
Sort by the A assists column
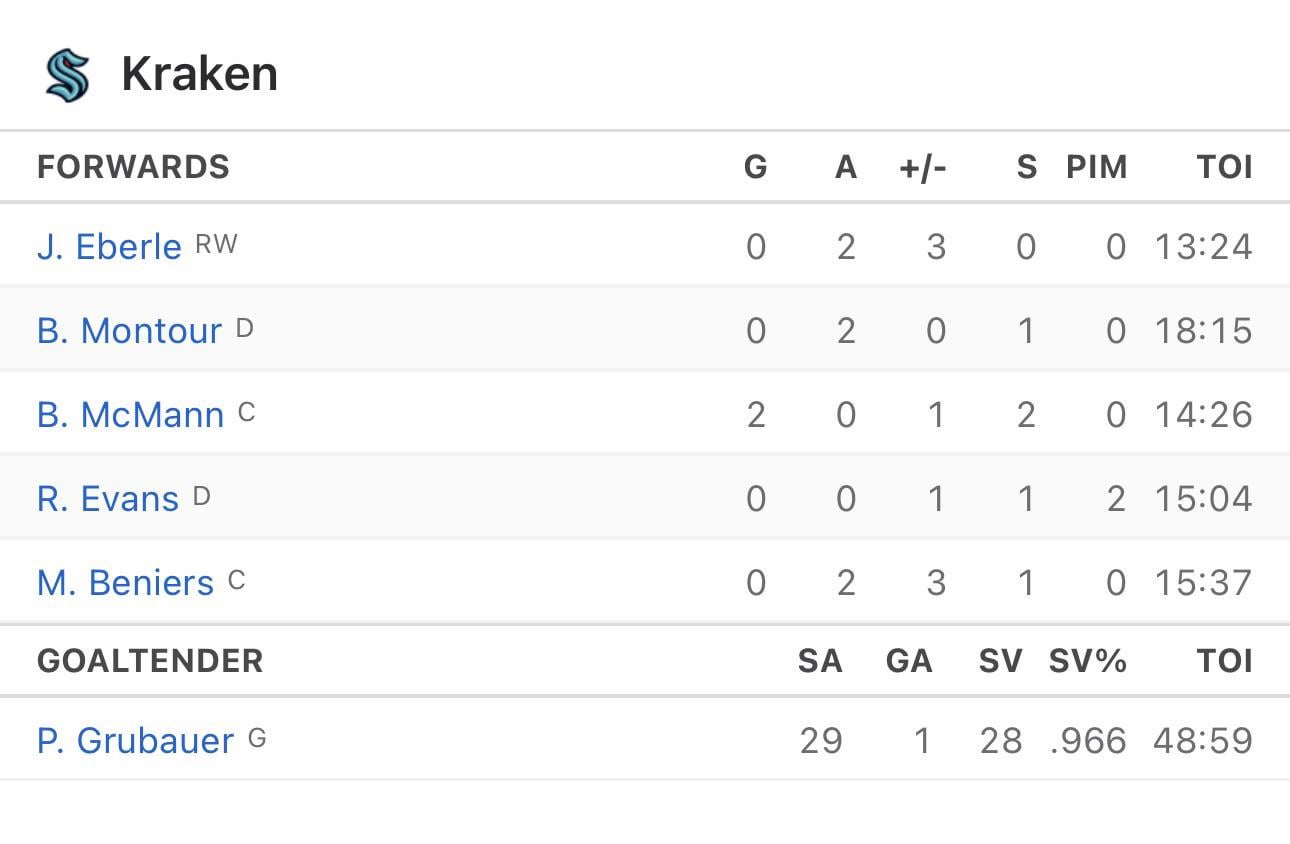[846, 167]
